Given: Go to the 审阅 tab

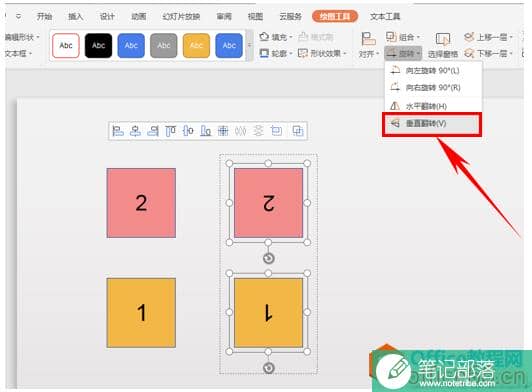Looking at the screenshot, I should pyautogui.click(x=224, y=16).
